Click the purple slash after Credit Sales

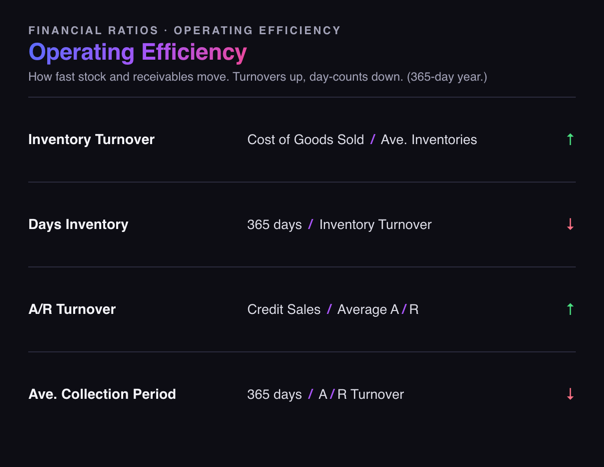pos(329,309)
